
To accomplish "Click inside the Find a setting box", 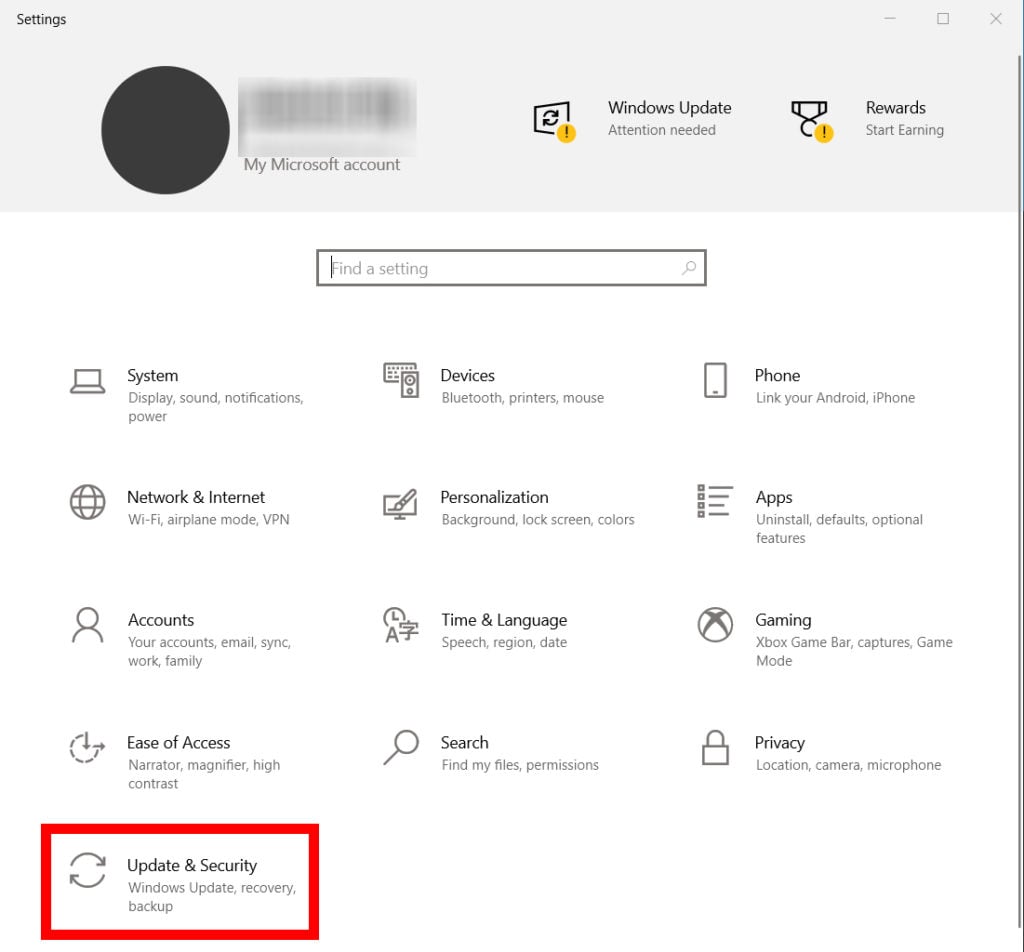I will 480,268.
